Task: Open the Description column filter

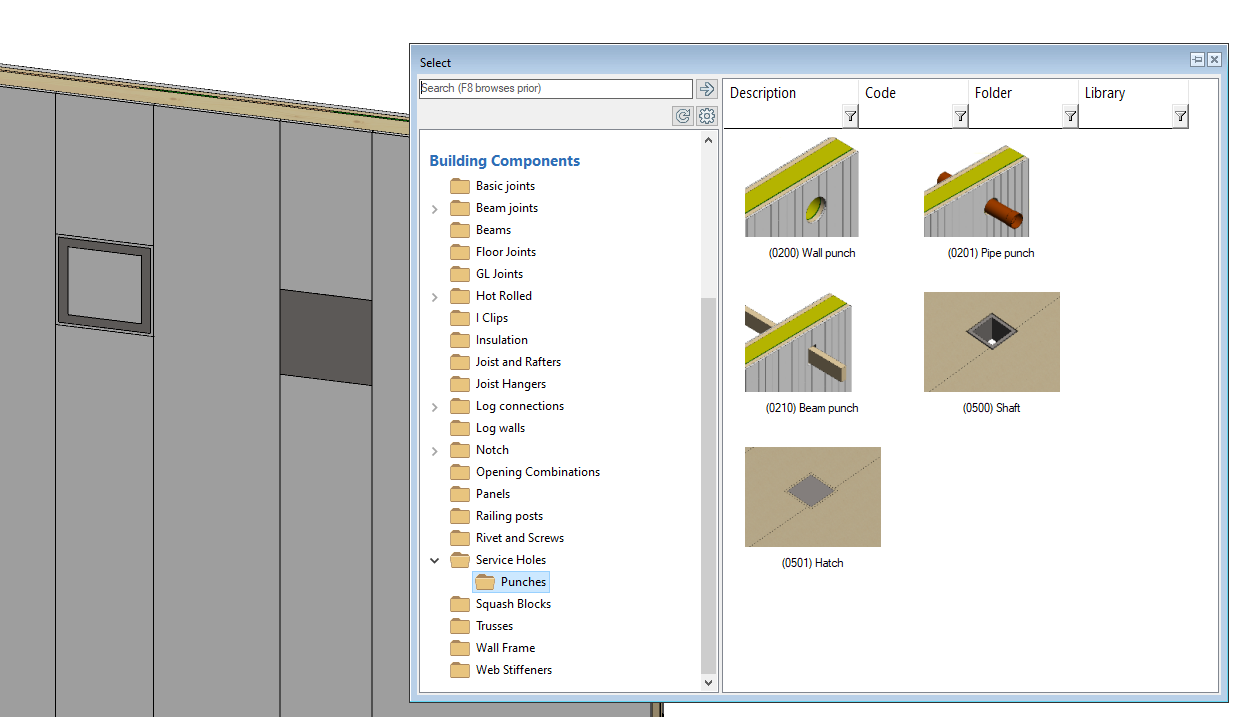Action: pos(850,117)
